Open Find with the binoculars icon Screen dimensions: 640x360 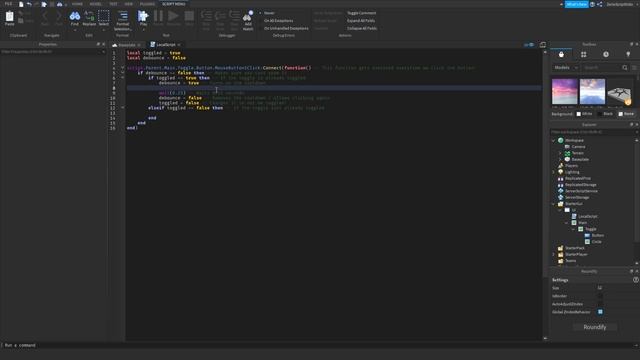point(75,16)
